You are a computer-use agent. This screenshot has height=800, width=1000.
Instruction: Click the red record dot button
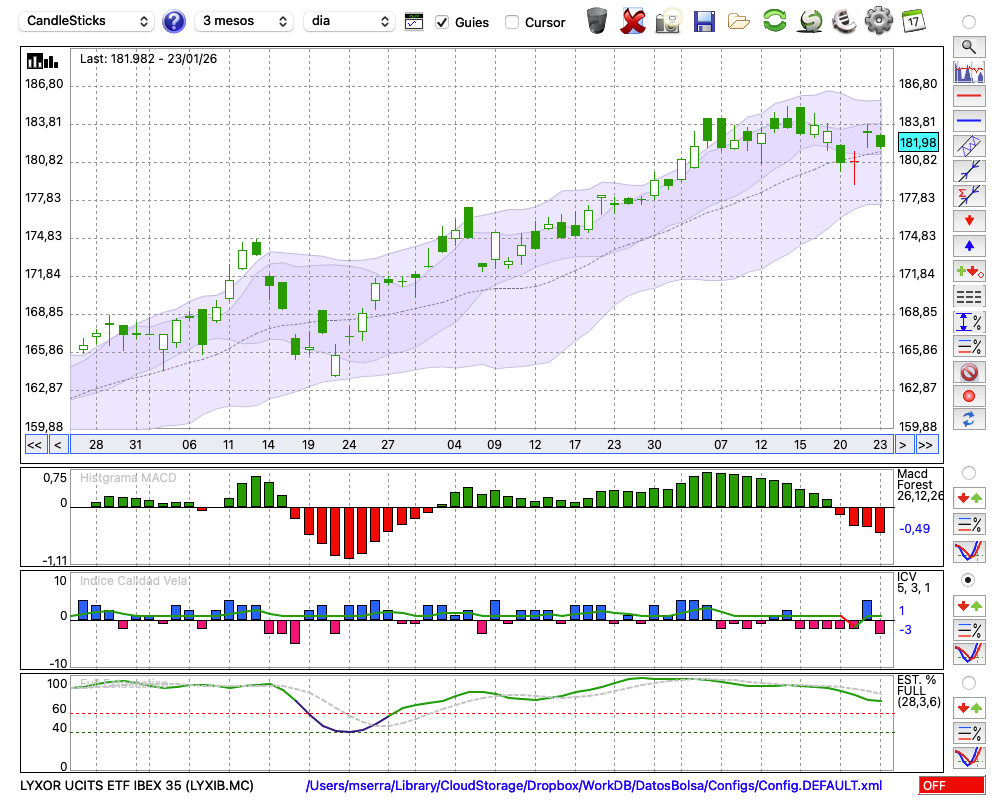969,396
